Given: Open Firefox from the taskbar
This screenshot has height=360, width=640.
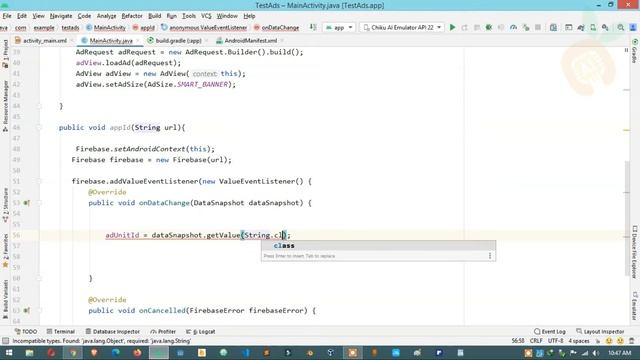Looking at the screenshot, I should [137, 353].
